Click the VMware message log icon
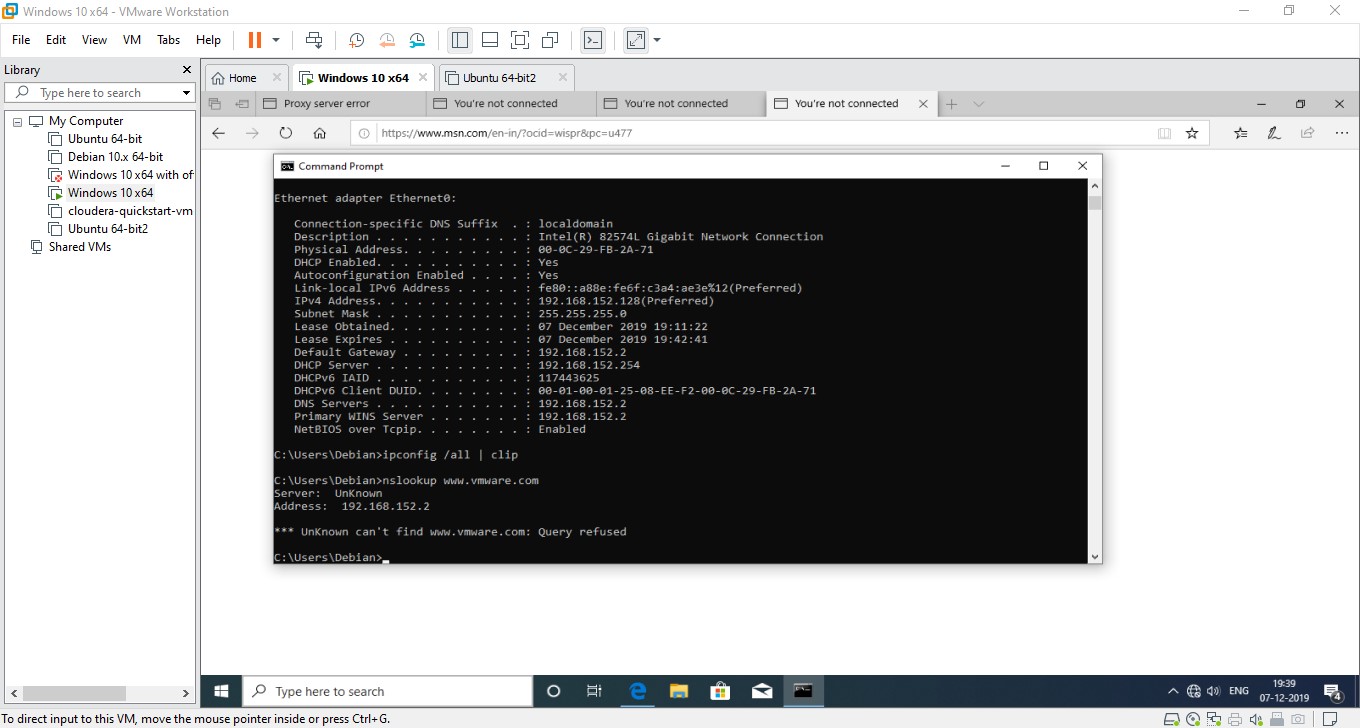Viewport: 1360px width, 728px height. pyautogui.click(x=1330, y=719)
